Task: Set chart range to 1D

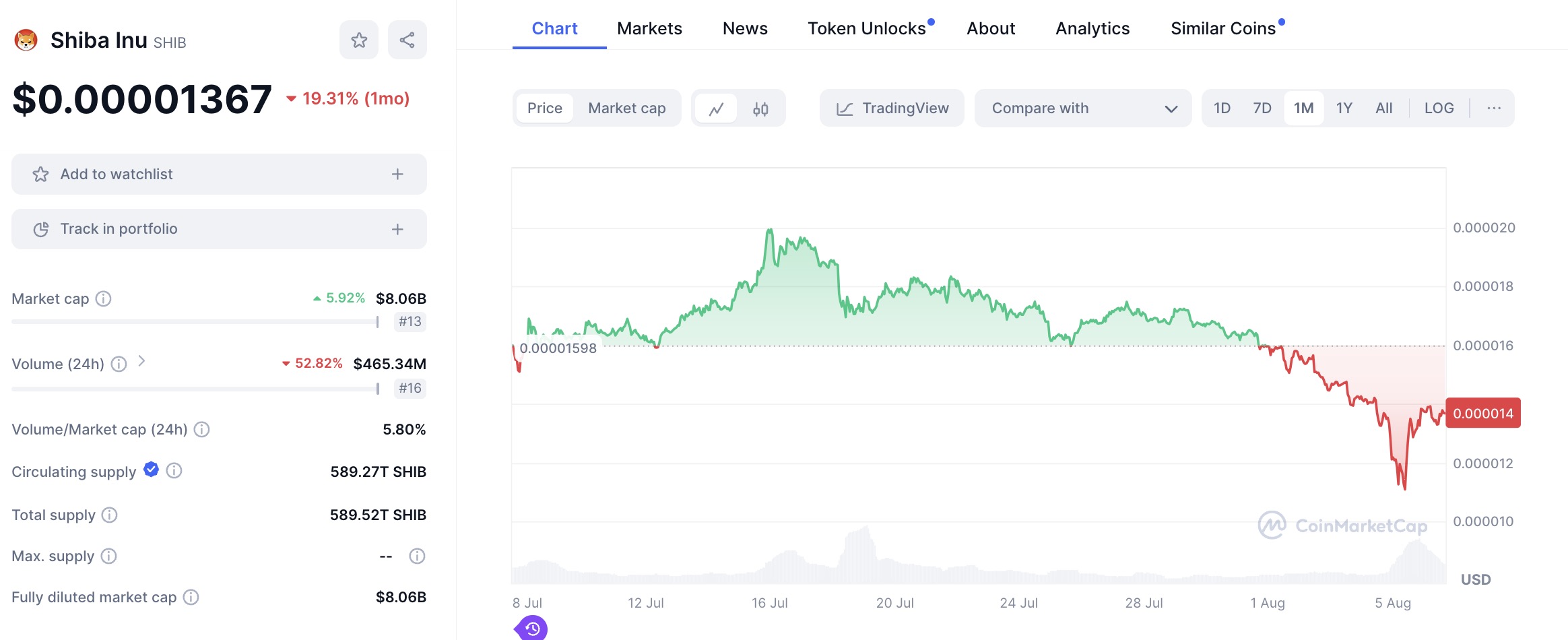Action: (x=1222, y=108)
